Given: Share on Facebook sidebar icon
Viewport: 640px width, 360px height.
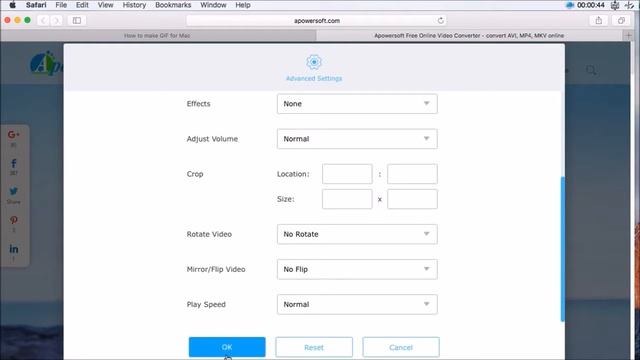Looking at the screenshot, I should click(13, 164).
